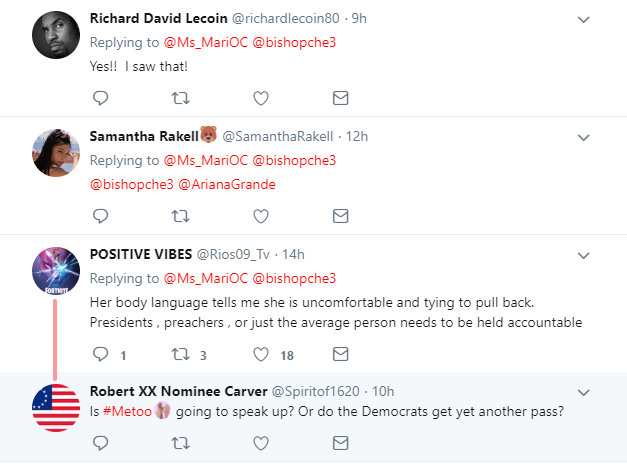Expand the menu on Samantha Rakell's tweet
The width and height of the screenshot is (627, 466).
tap(586, 135)
